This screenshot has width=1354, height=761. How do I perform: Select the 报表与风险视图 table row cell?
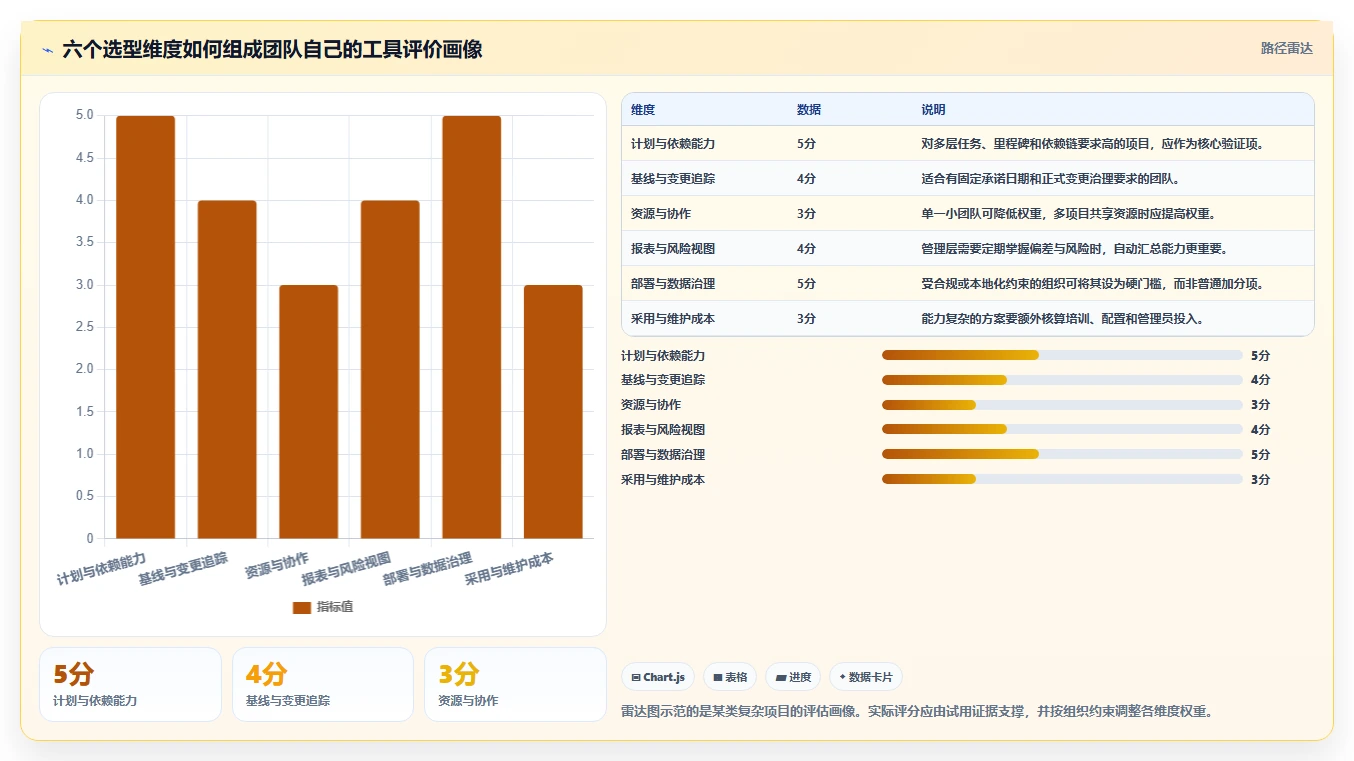coord(673,249)
